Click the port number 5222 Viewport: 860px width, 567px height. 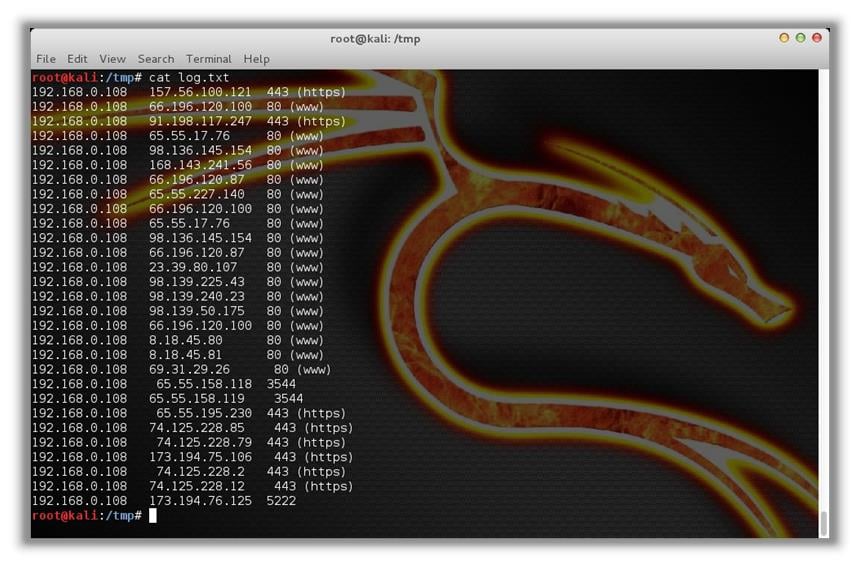281,500
